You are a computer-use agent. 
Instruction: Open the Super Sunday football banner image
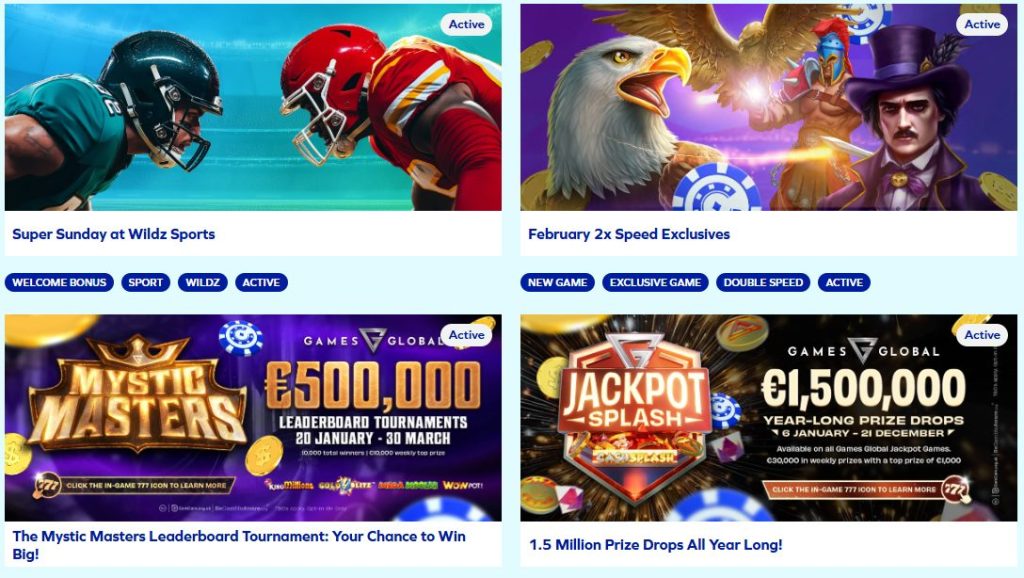click(253, 107)
